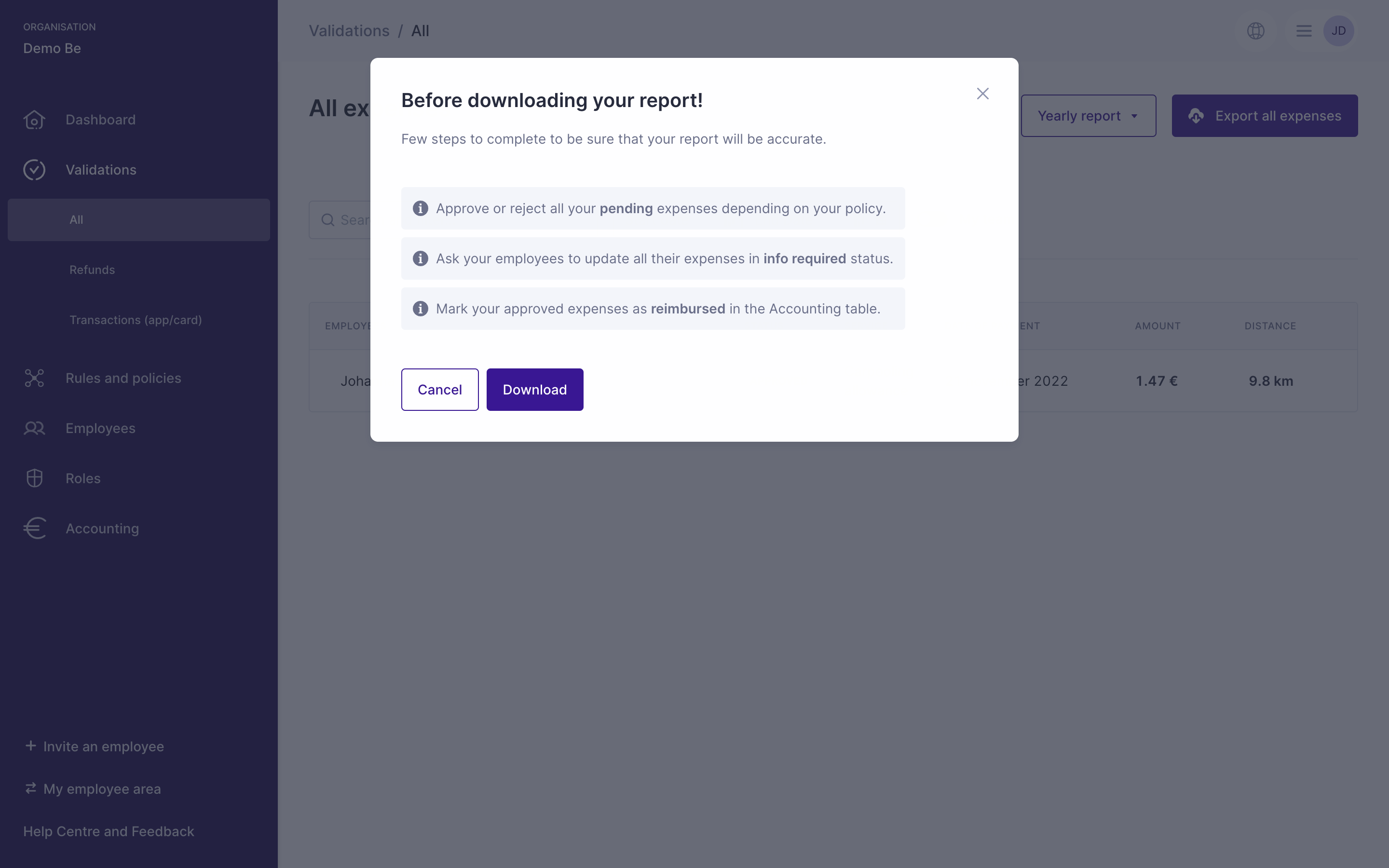Click Export all expenses button
The width and height of the screenshot is (1389, 868).
(1265, 116)
